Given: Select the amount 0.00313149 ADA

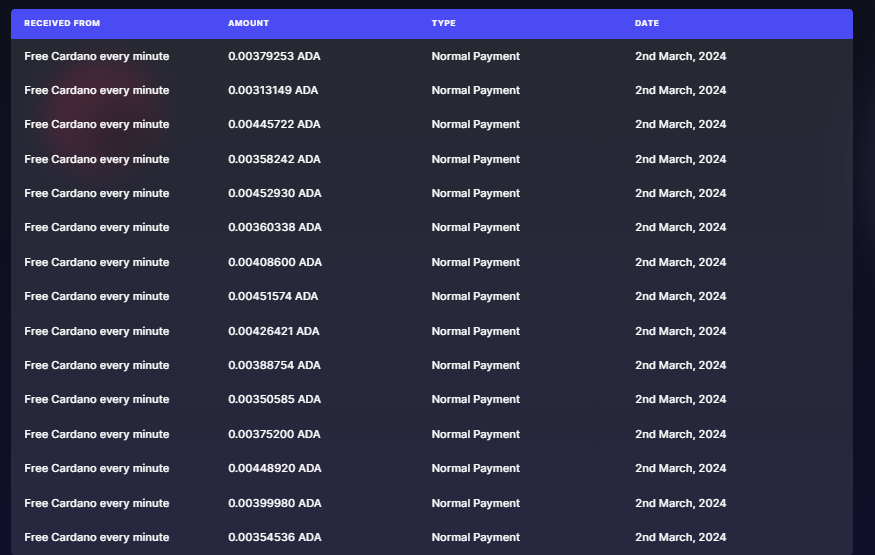Looking at the screenshot, I should (273, 90).
